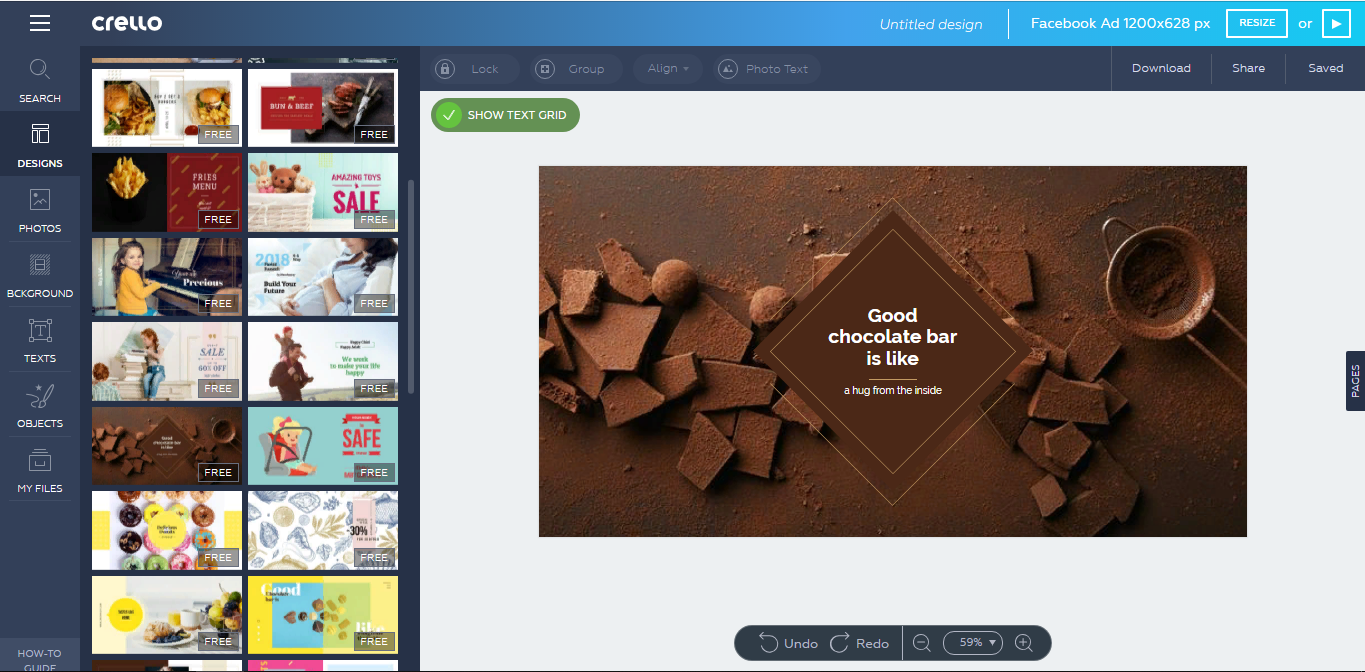Expand the Align dropdown
The image size is (1365, 672).
pyautogui.click(x=668, y=69)
